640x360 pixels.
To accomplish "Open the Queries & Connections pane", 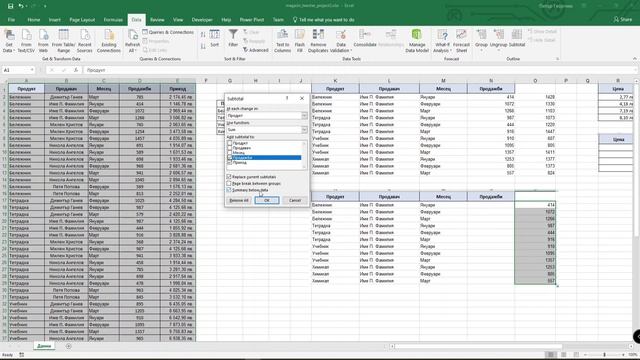I will pos(168,32).
